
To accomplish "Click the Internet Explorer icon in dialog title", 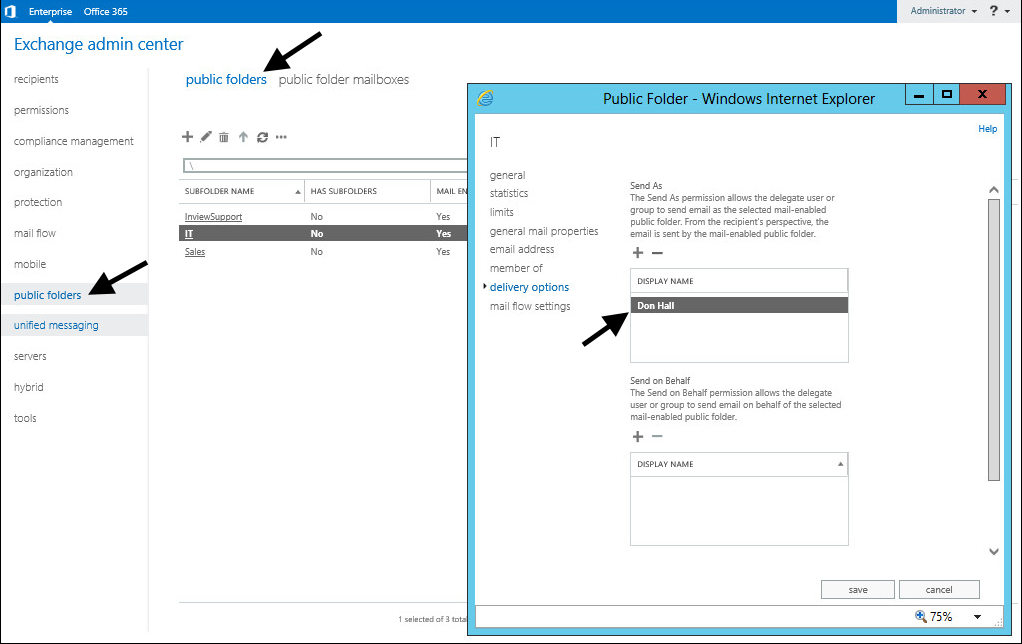I will (486, 98).
